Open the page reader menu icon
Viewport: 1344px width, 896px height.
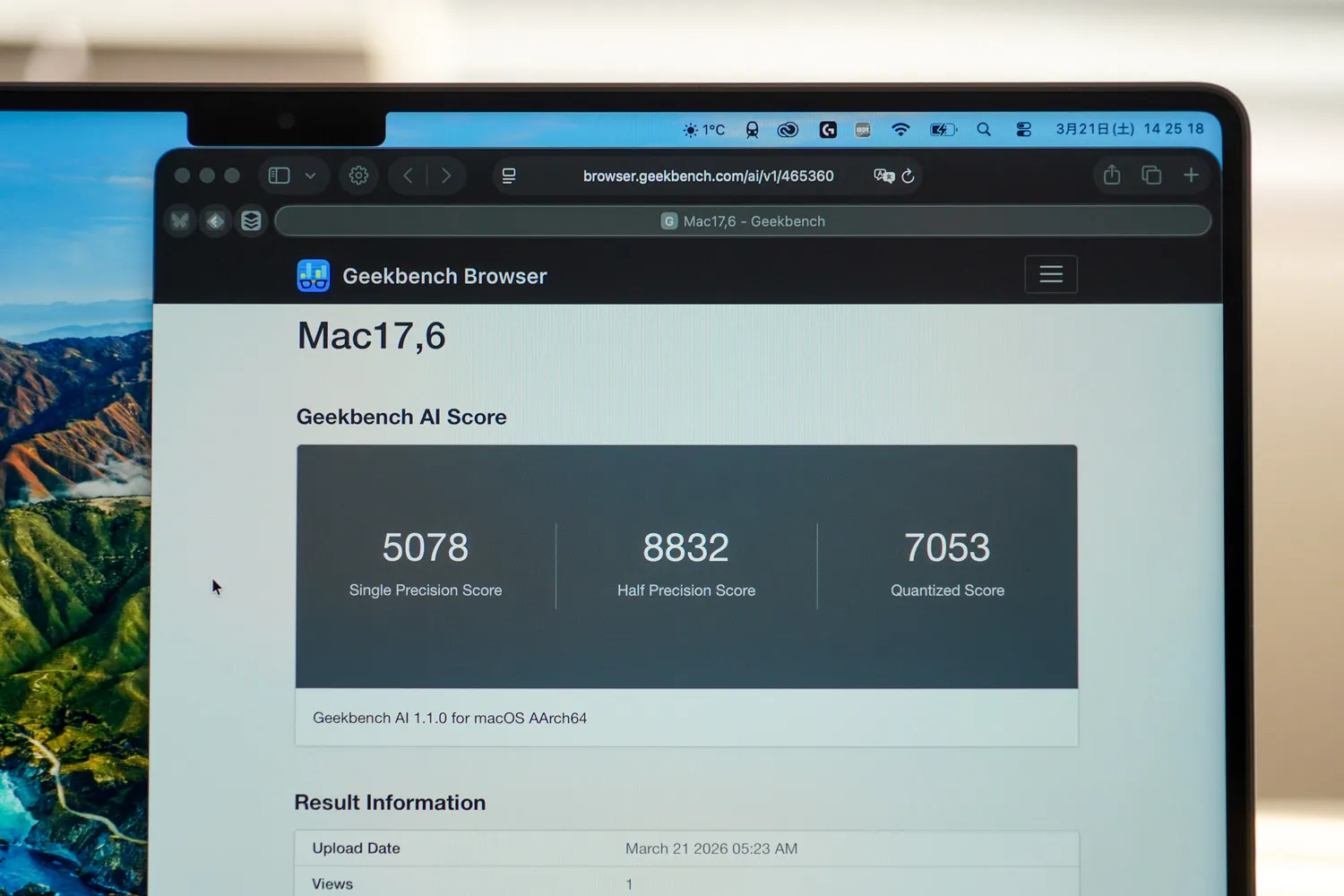509,177
